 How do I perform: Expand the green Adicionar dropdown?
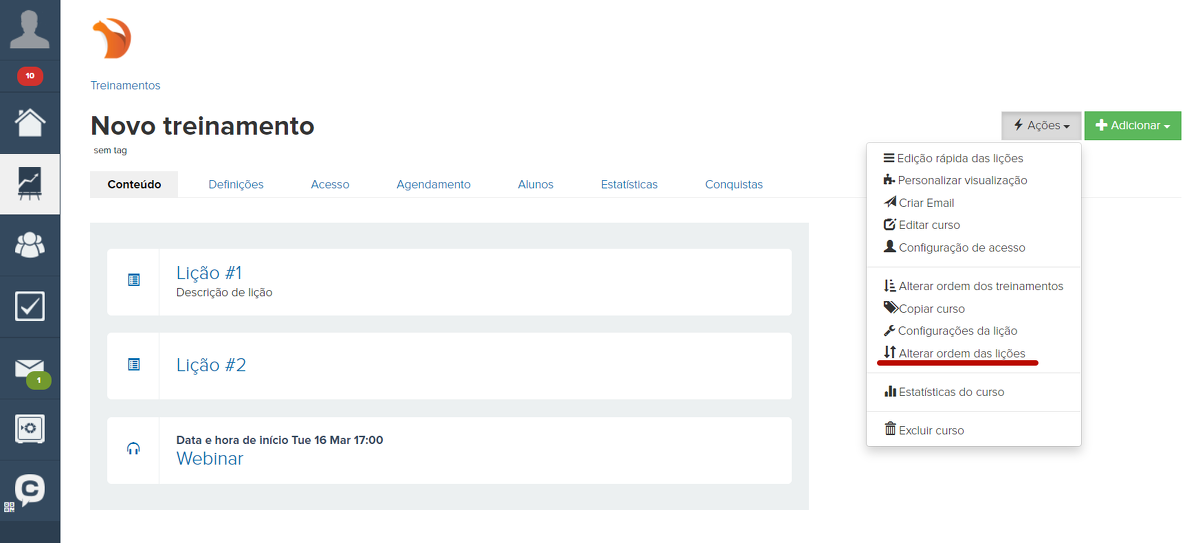point(1132,126)
